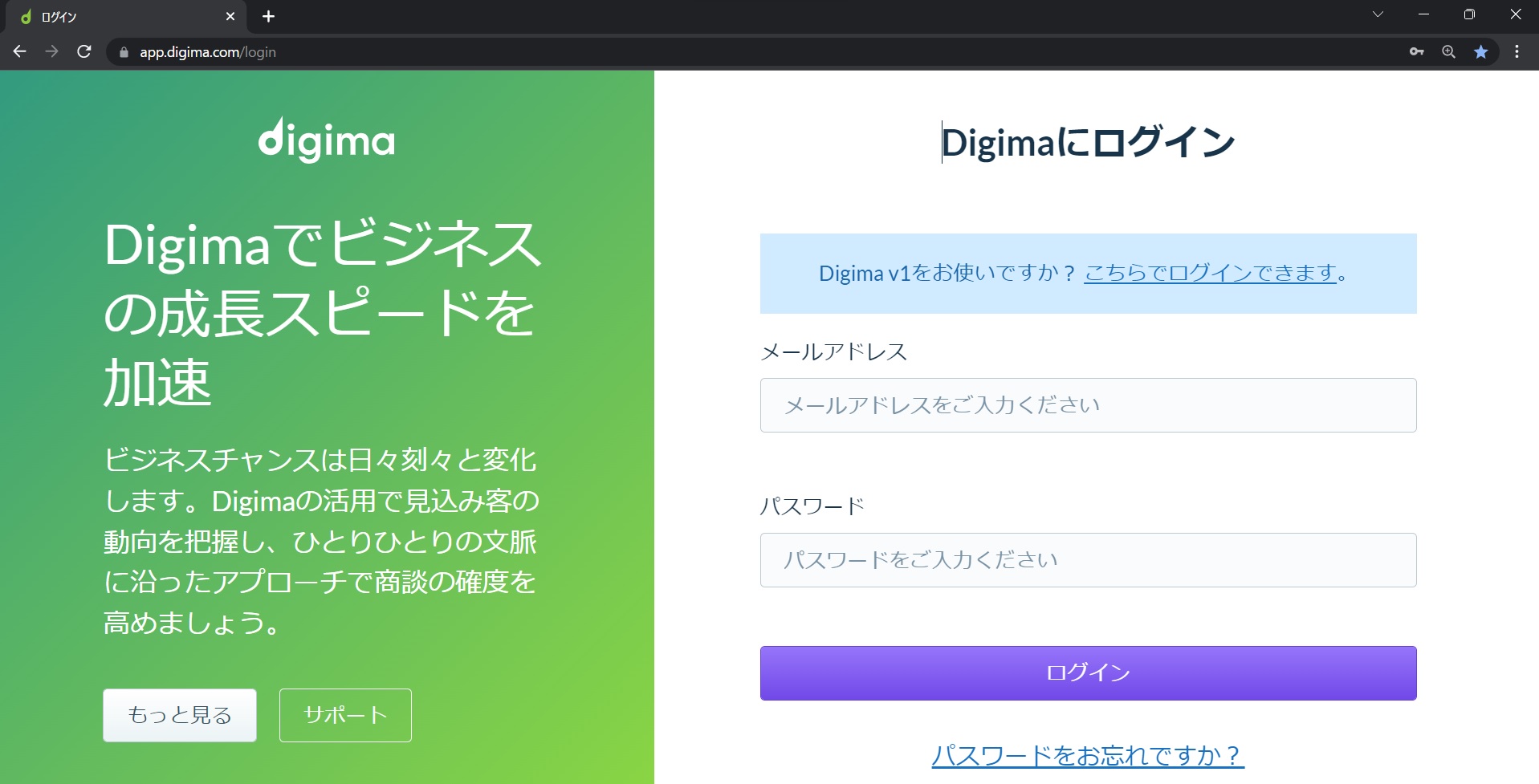This screenshot has width=1539, height=784.
Task: Open the パスワードをお忘れですか？ link
Action: coord(1088,755)
